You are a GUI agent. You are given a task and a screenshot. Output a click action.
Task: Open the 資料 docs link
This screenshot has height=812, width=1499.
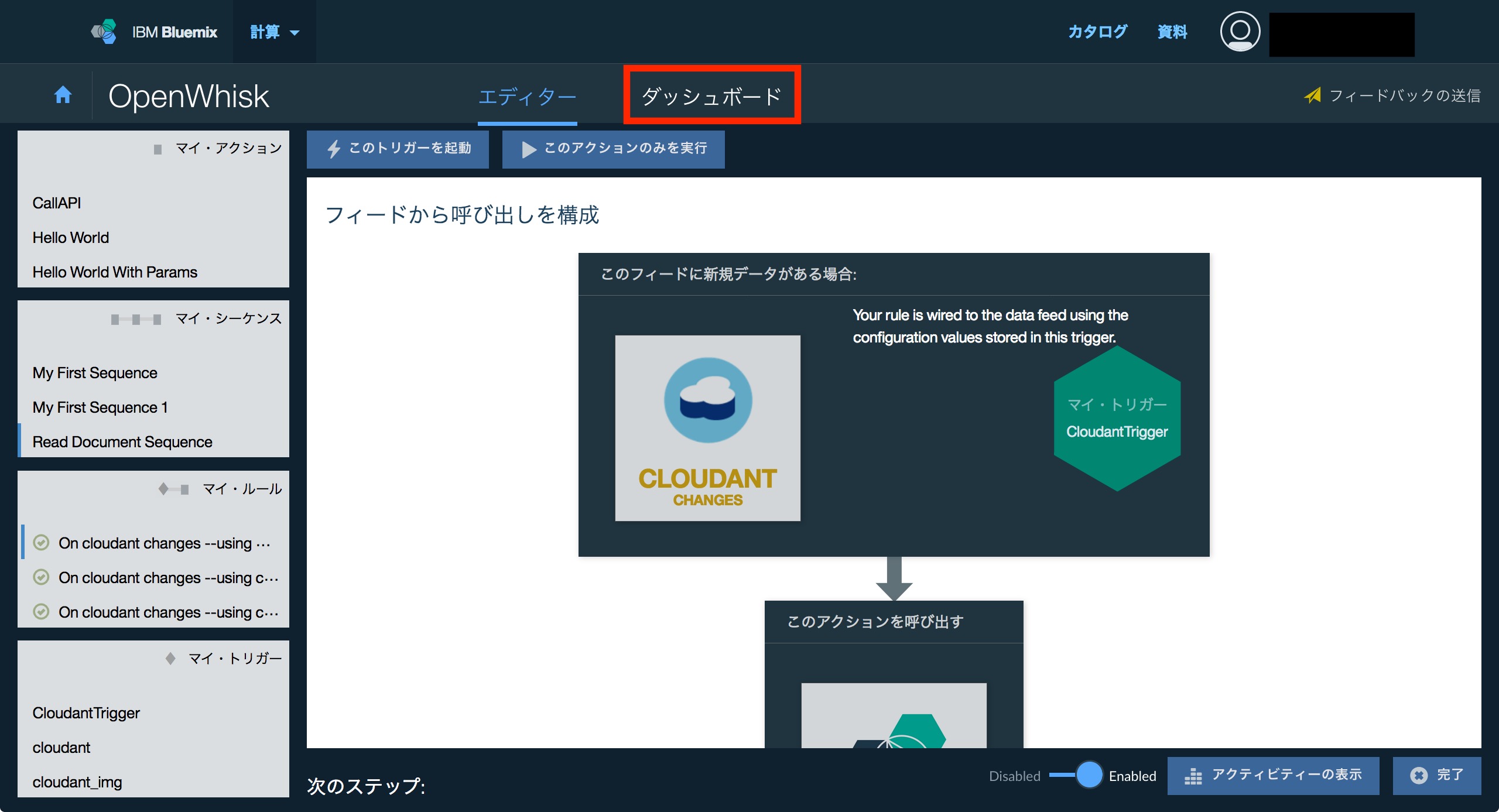click(x=1172, y=32)
